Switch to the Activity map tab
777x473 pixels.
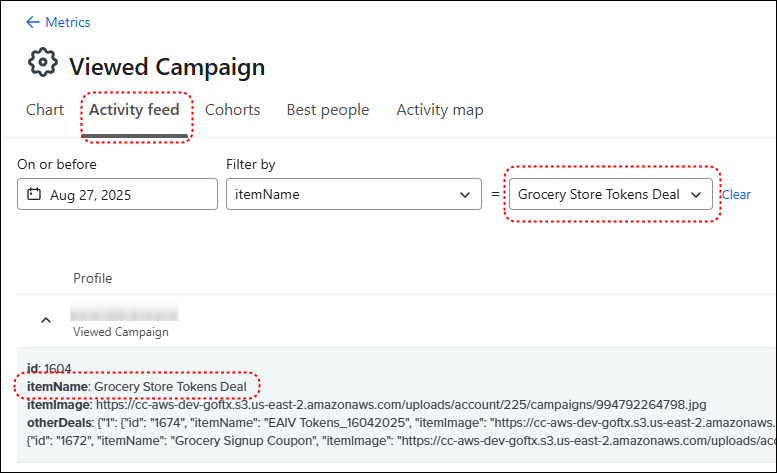pos(439,110)
